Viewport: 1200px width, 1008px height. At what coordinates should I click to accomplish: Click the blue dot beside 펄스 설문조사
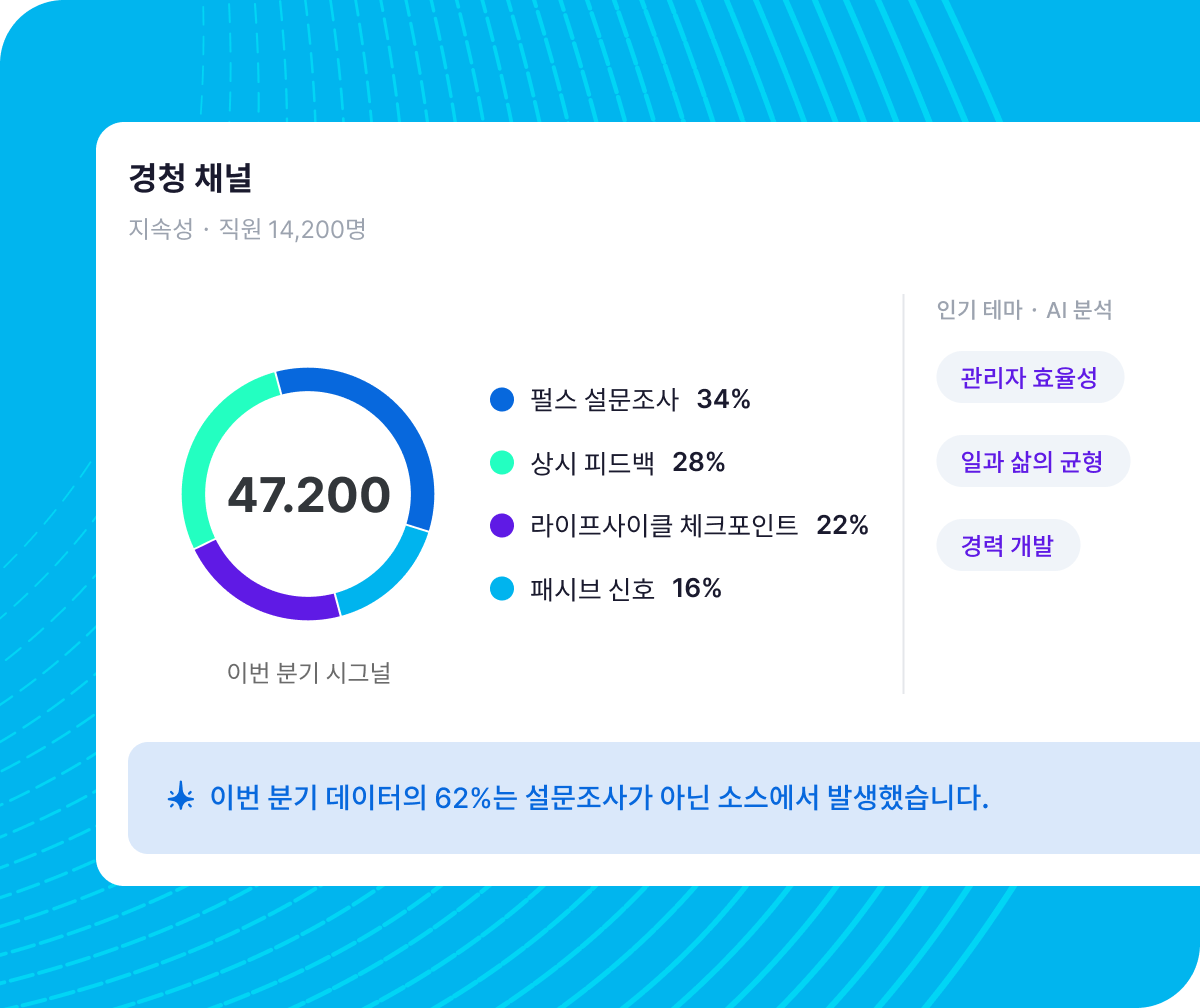502,400
